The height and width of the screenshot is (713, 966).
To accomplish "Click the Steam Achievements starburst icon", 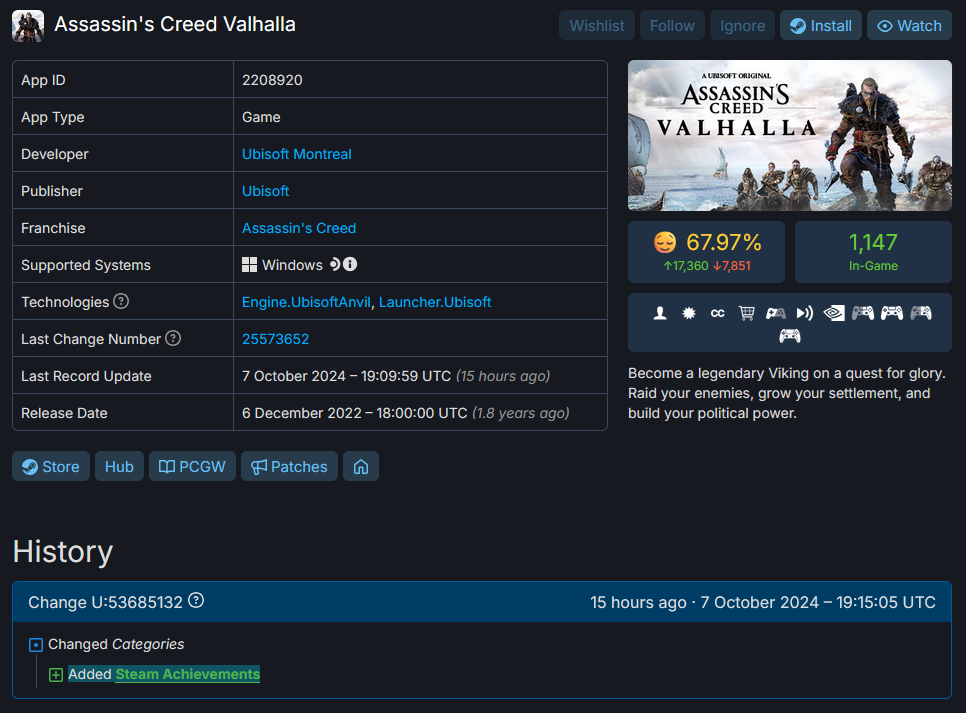I will [689, 313].
